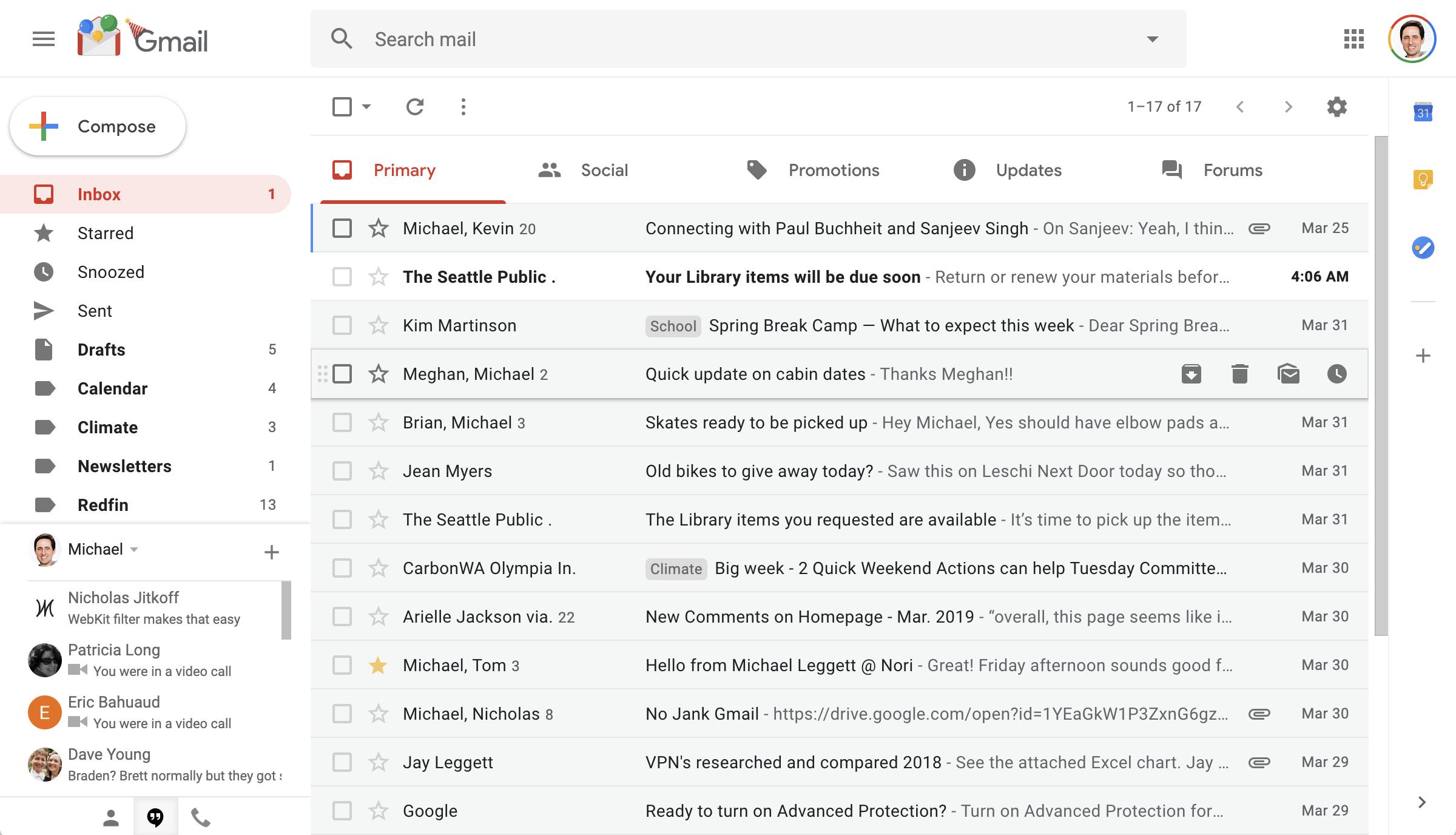1456x835 pixels.
Task: Open the Google apps grid
Action: tap(1353, 39)
